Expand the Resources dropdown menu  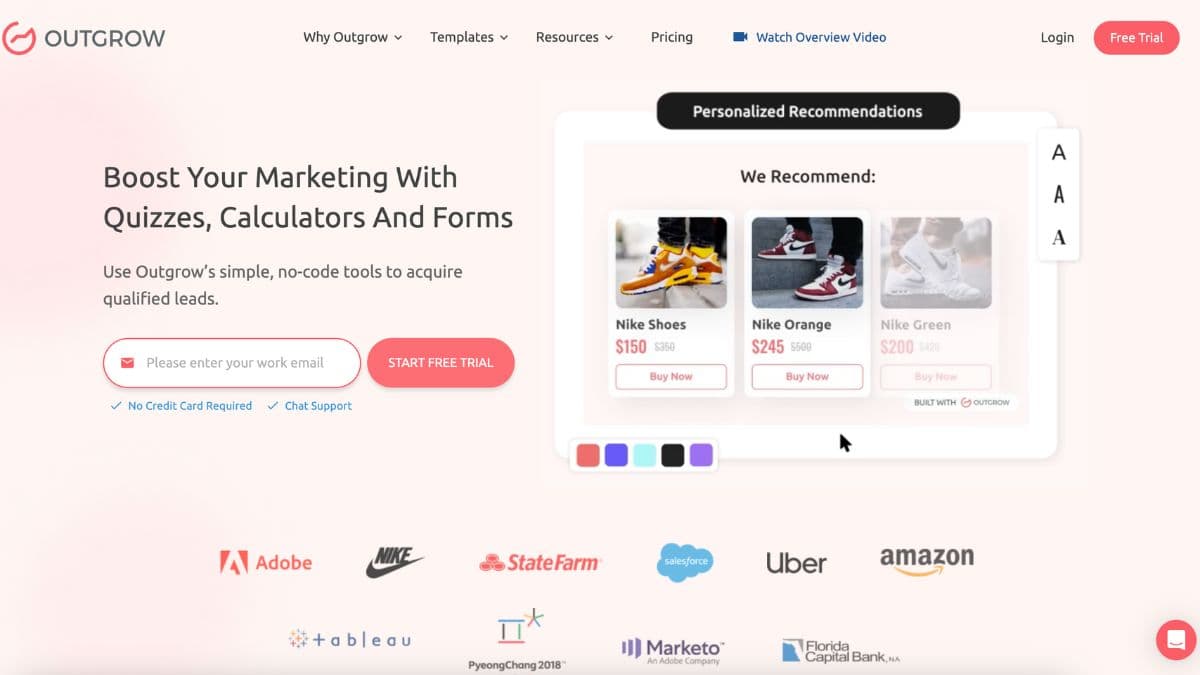pyautogui.click(x=574, y=37)
